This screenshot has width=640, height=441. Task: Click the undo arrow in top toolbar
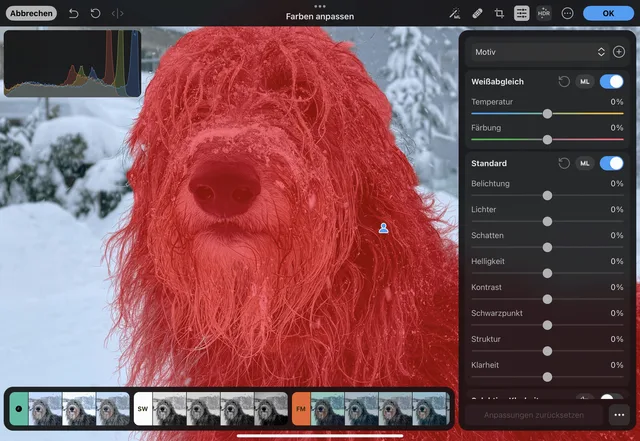[x=73, y=13]
